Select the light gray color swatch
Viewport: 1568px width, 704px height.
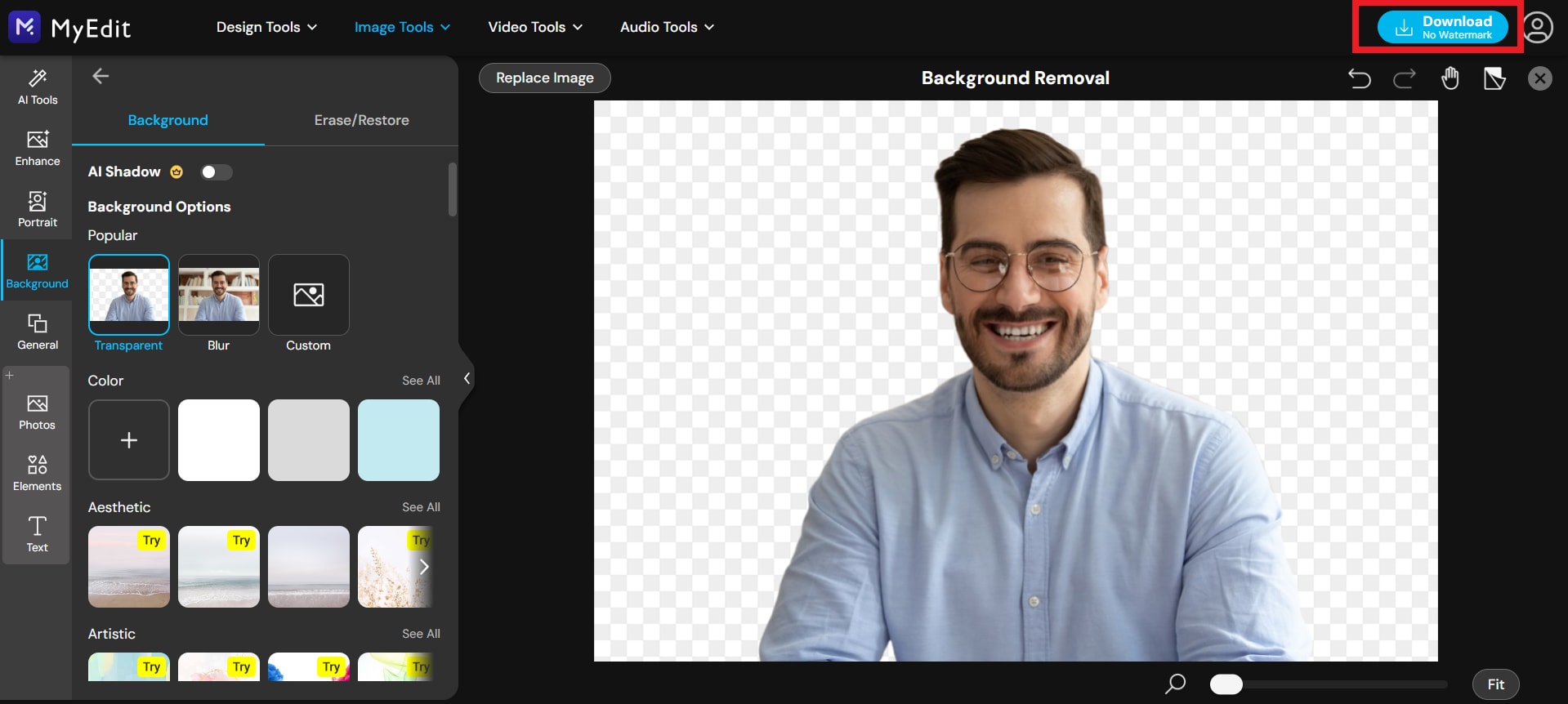point(309,440)
